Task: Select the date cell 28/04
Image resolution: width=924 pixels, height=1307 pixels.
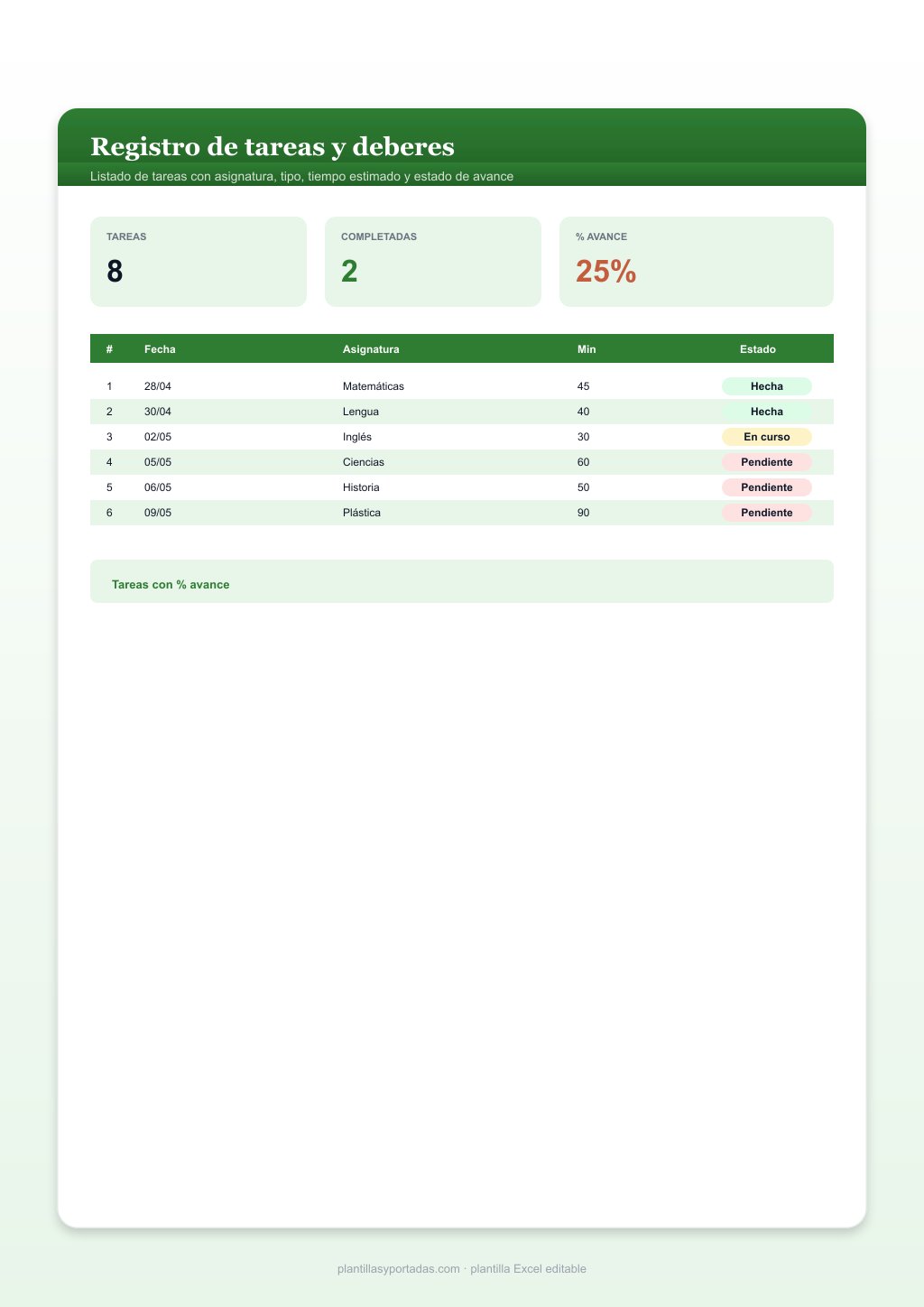Action: pos(158,386)
